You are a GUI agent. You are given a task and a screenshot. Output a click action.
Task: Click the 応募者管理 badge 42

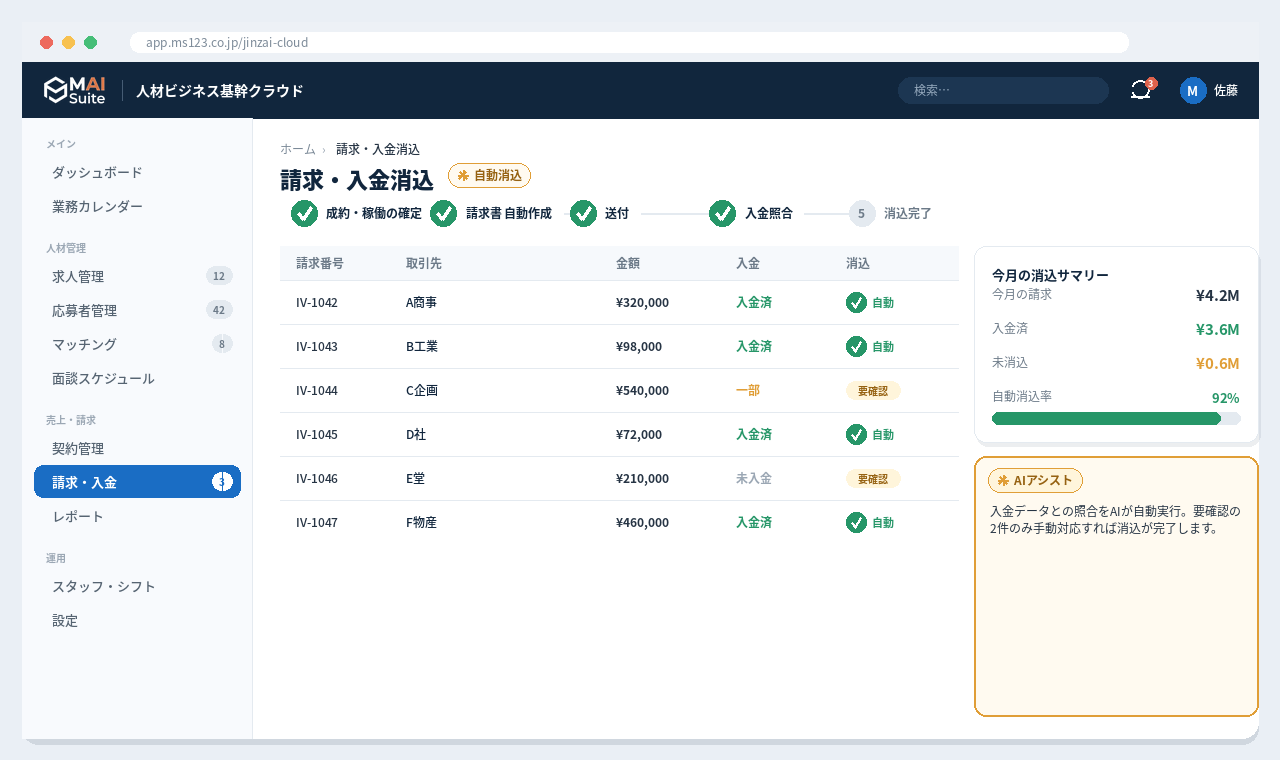point(219,310)
